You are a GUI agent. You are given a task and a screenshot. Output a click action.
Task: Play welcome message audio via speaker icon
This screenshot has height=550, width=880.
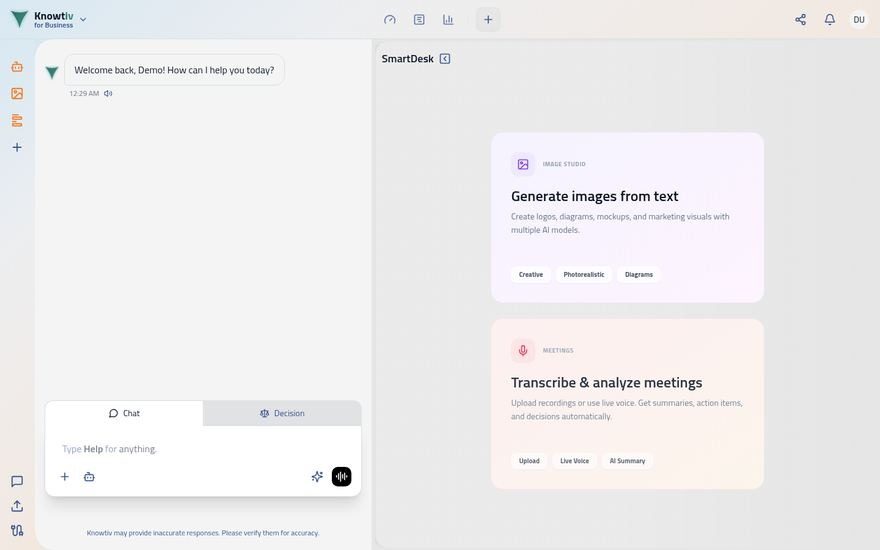(x=108, y=94)
